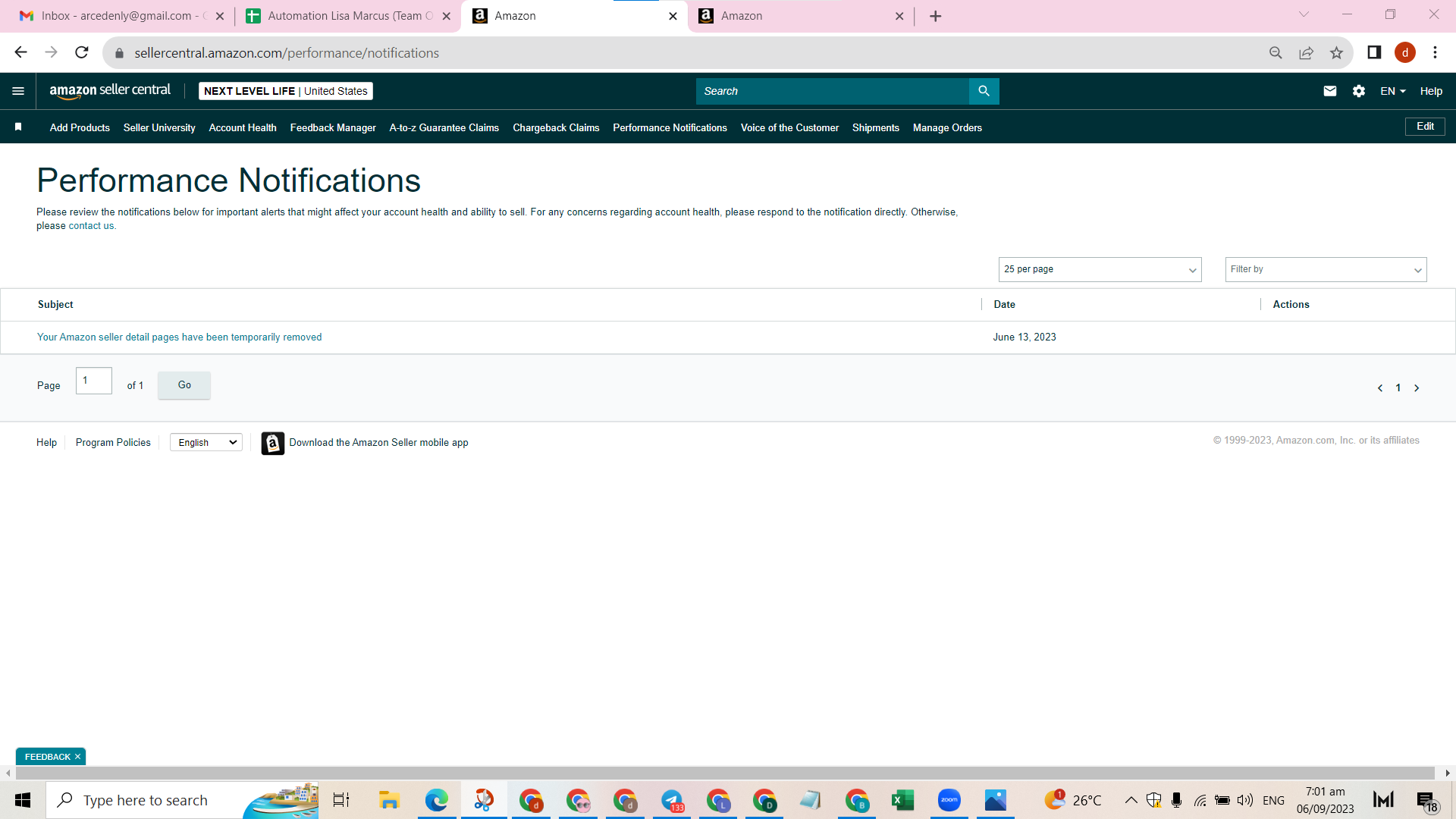Open Program Policies in the footer
This screenshot has width=1456, height=819.
coord(113,443)
